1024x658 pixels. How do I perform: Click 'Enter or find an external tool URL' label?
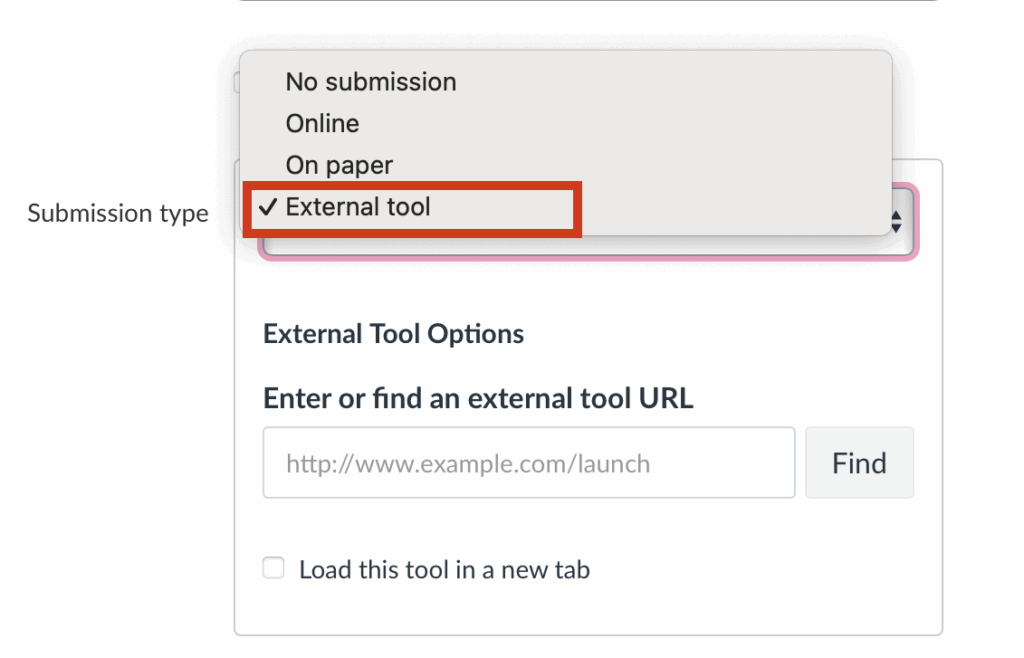(478, 399)
